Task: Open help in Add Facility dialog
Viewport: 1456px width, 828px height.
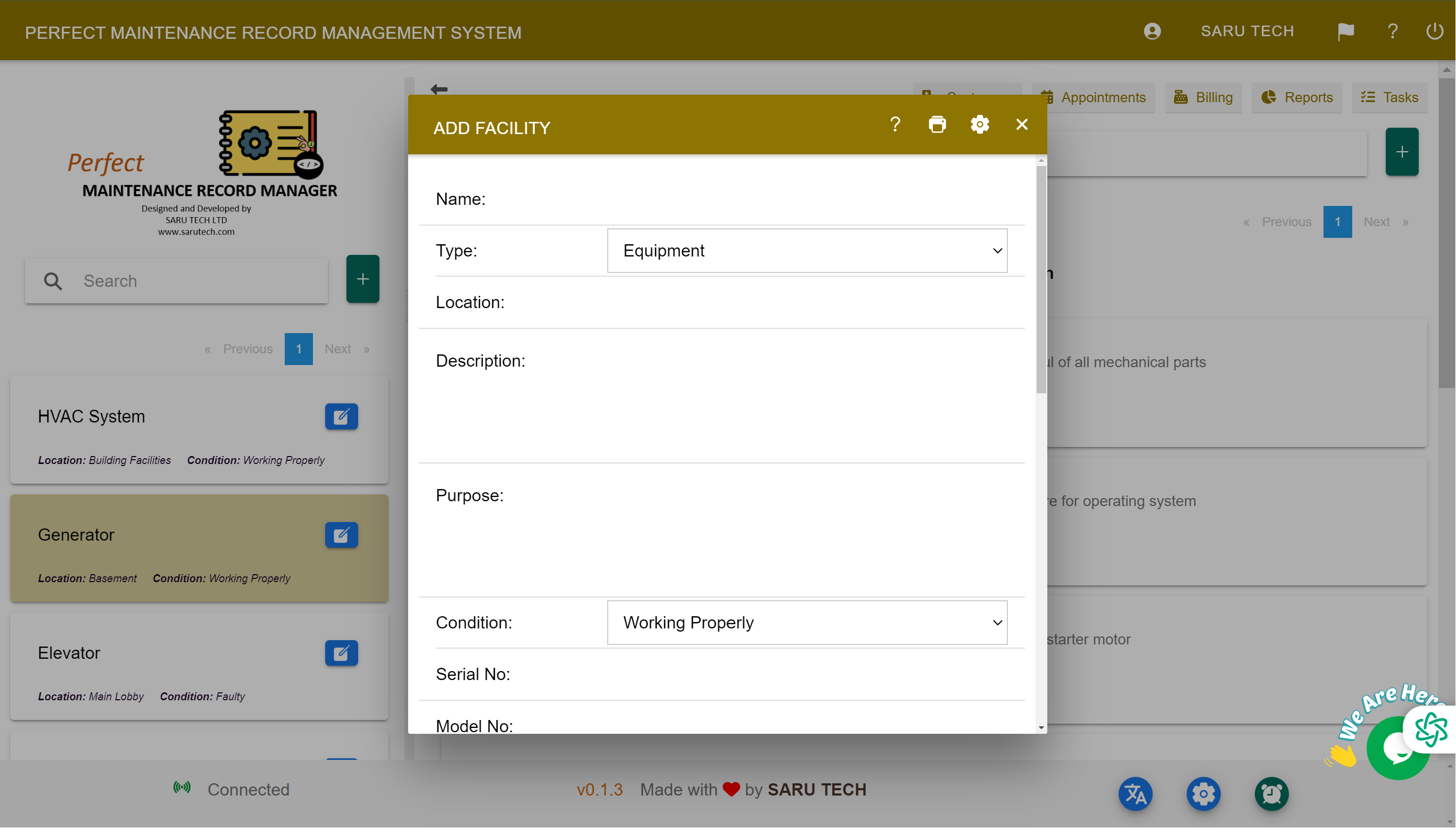Action: [895, 125]
